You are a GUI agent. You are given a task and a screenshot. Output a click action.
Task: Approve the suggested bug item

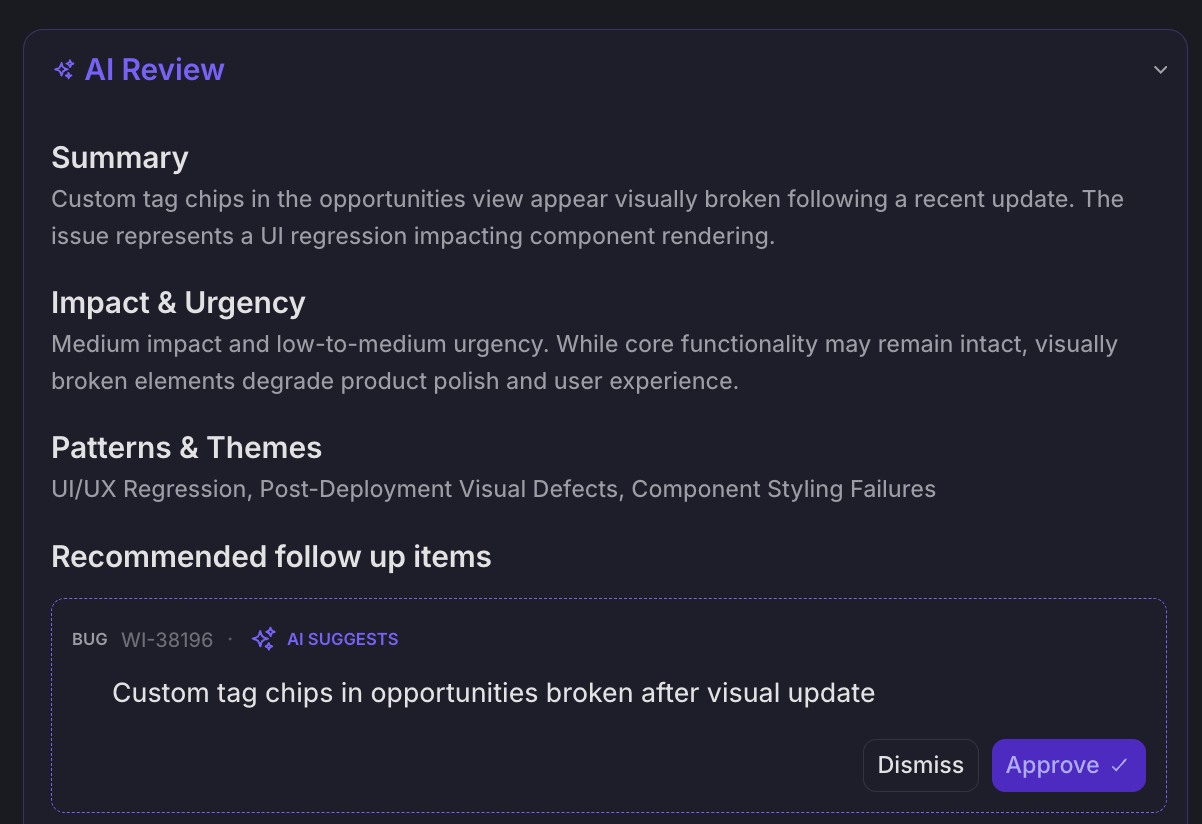[1068, 765]
